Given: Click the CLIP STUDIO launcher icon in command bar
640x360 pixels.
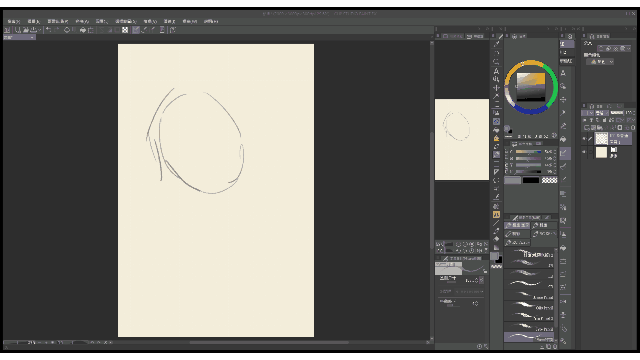Looking at the screenshot, I should (x=7, y=30).
